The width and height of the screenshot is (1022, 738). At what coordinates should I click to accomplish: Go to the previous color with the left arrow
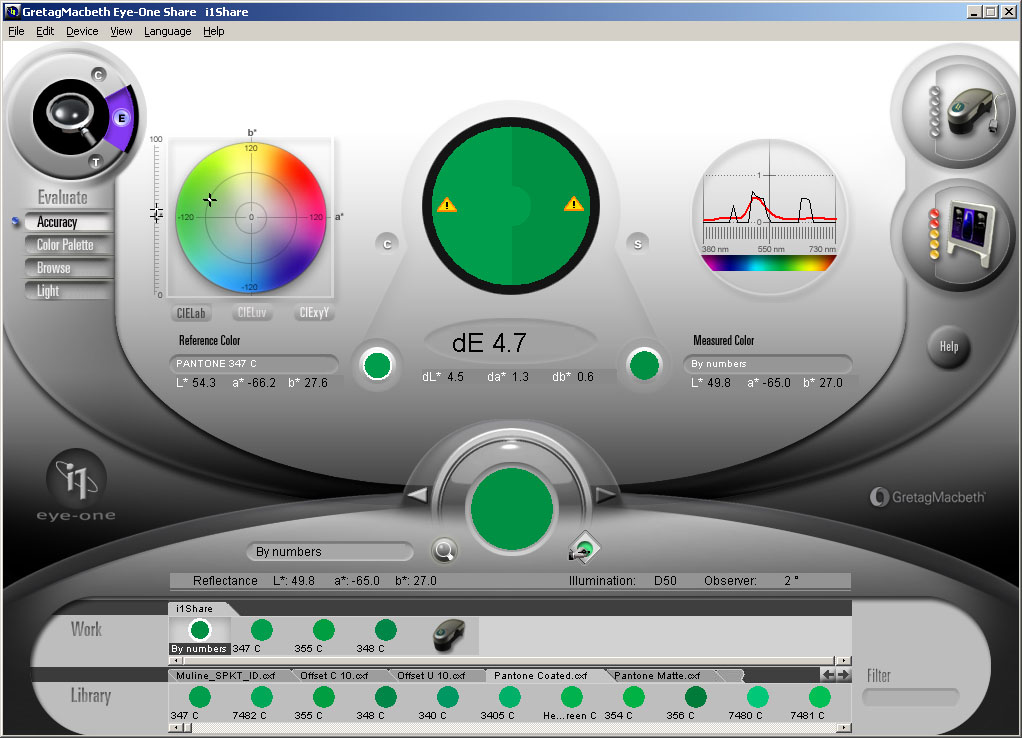[x=417, y=495]
